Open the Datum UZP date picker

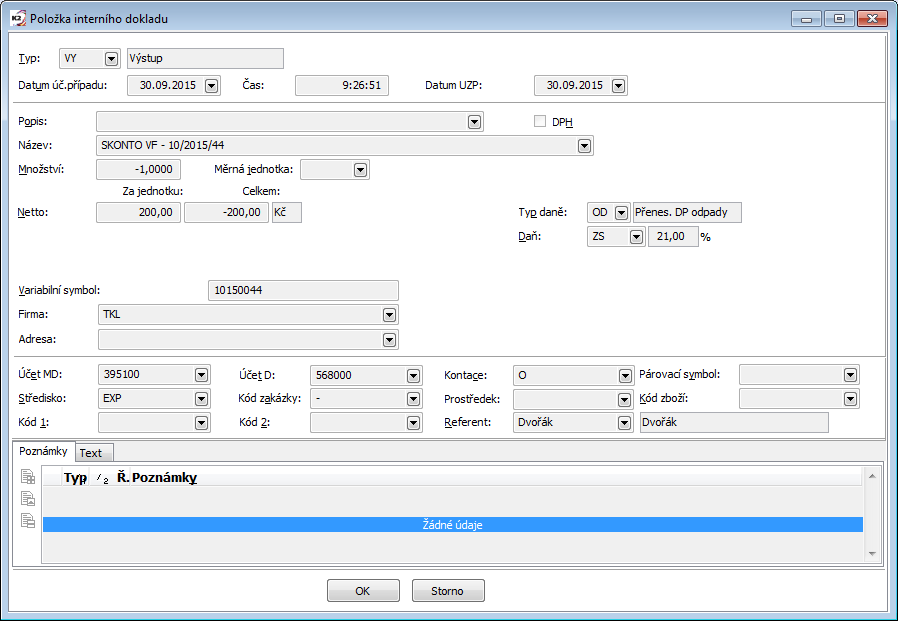(x=618, y=86)
